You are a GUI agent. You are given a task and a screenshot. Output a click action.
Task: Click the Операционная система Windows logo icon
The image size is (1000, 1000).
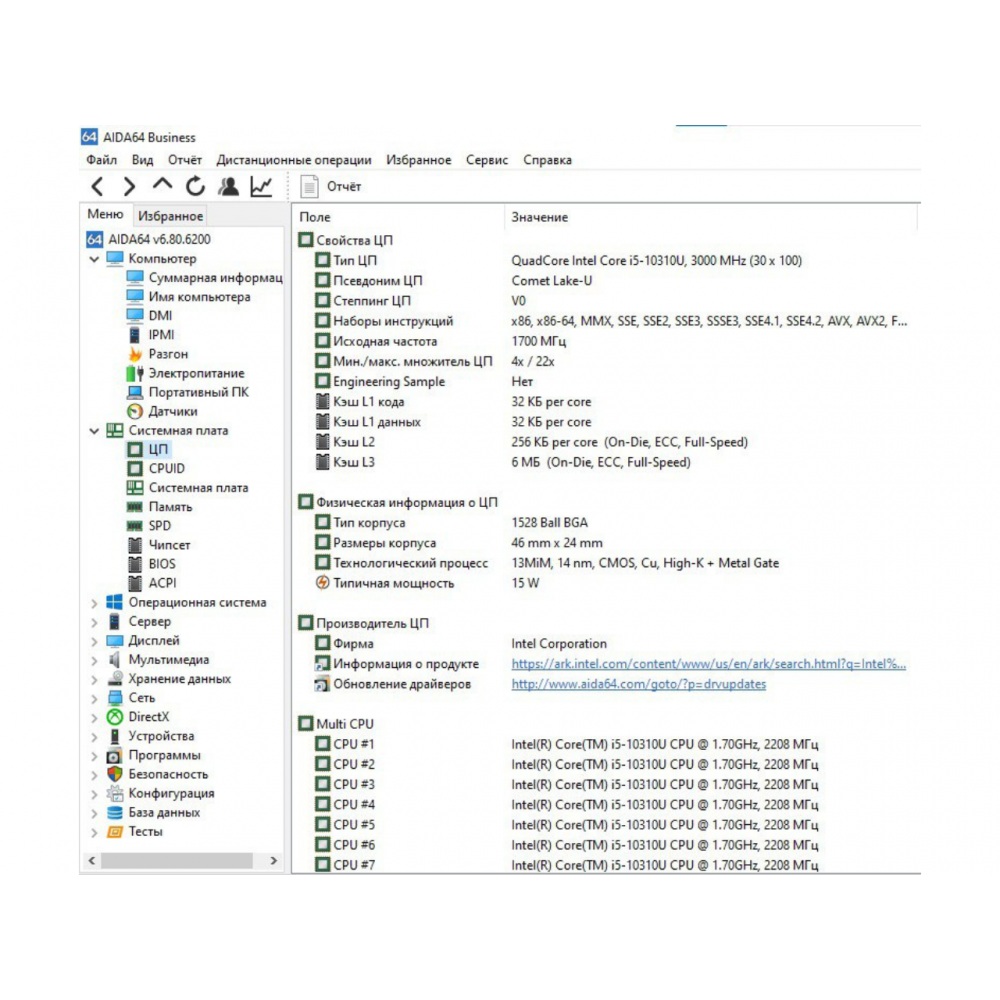click(115, 602)
